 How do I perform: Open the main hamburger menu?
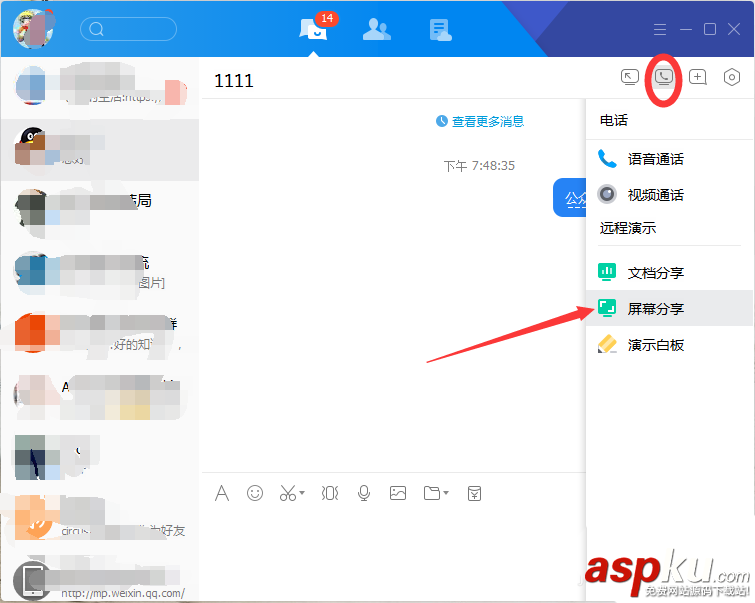(x=660, y=29)
